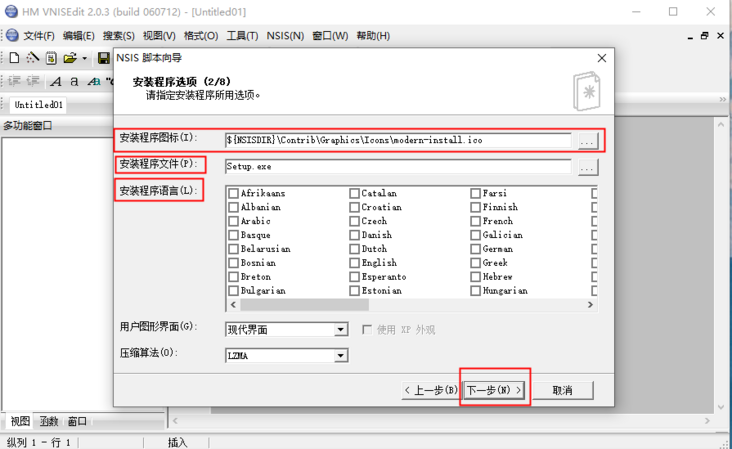
Task: Launch the script wizard wand icon
Action: click(32, 58)
